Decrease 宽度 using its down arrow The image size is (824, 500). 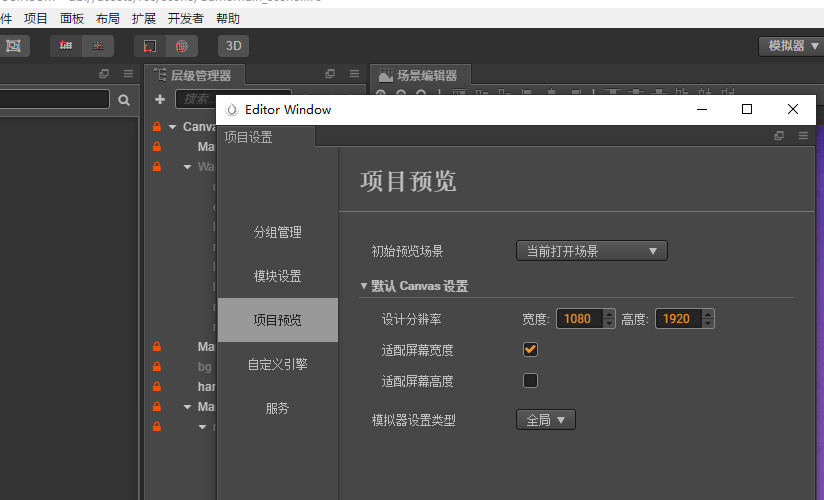tap(609, 323)
